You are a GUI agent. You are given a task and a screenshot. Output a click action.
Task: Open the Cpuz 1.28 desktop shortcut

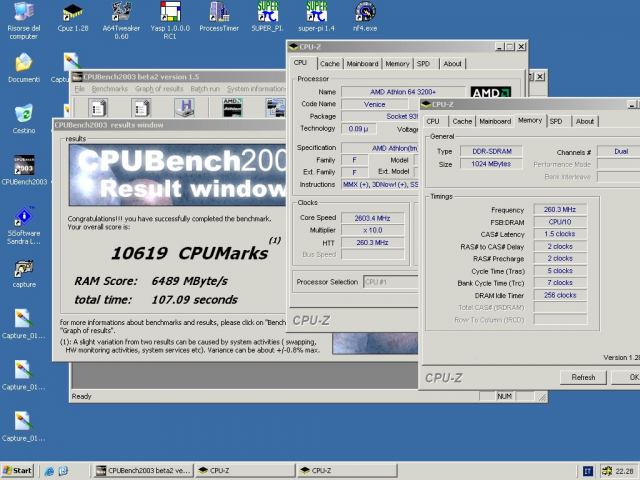73,17
